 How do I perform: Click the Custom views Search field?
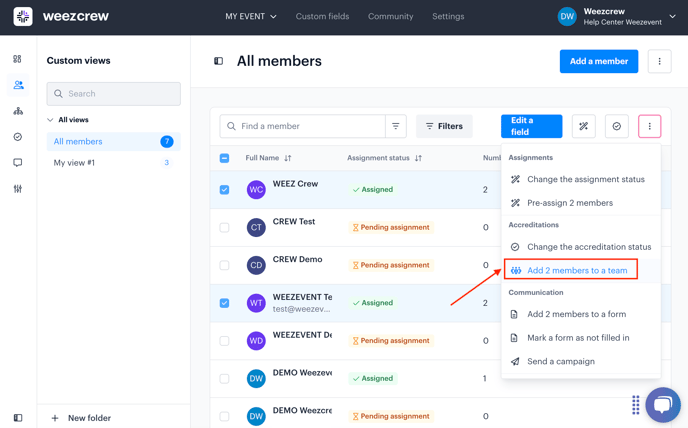[x=113, y=94]
